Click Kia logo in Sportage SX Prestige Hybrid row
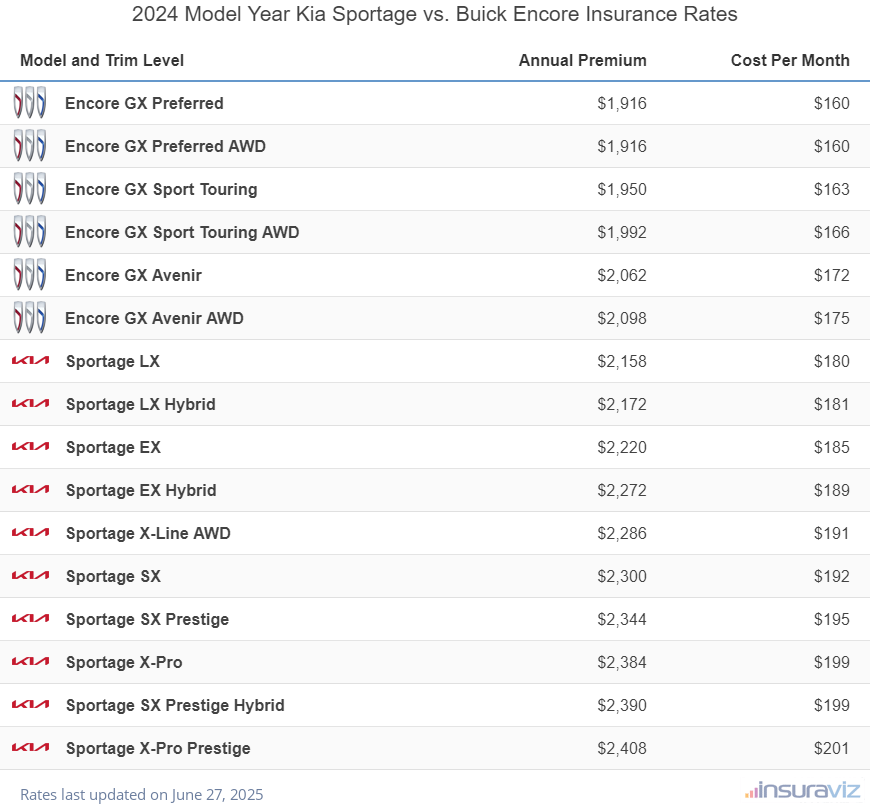Image resolution: width=870 pixels, height=810 pixels. tap(31, 705)
